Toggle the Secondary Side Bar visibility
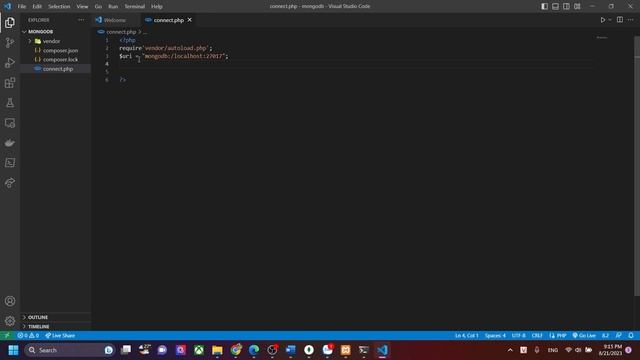 [566, 6]
